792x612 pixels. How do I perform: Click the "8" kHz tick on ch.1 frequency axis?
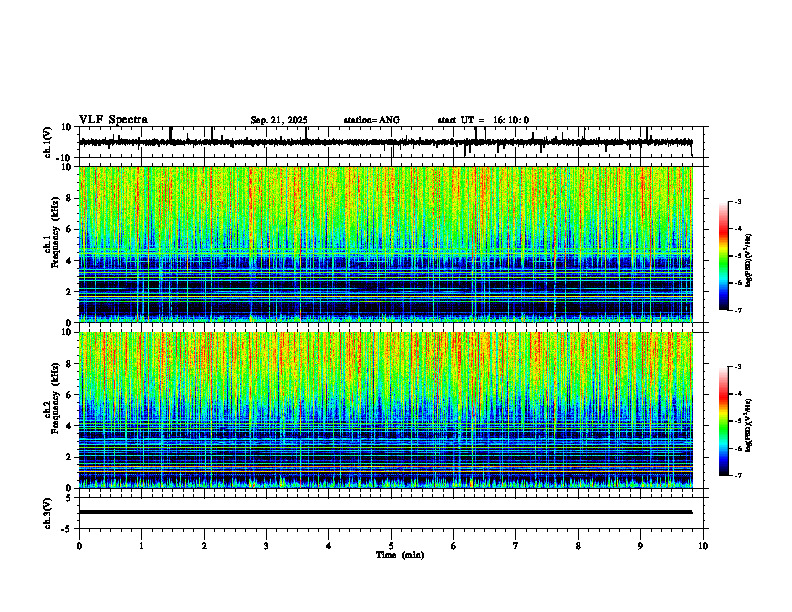click(70, 198)
